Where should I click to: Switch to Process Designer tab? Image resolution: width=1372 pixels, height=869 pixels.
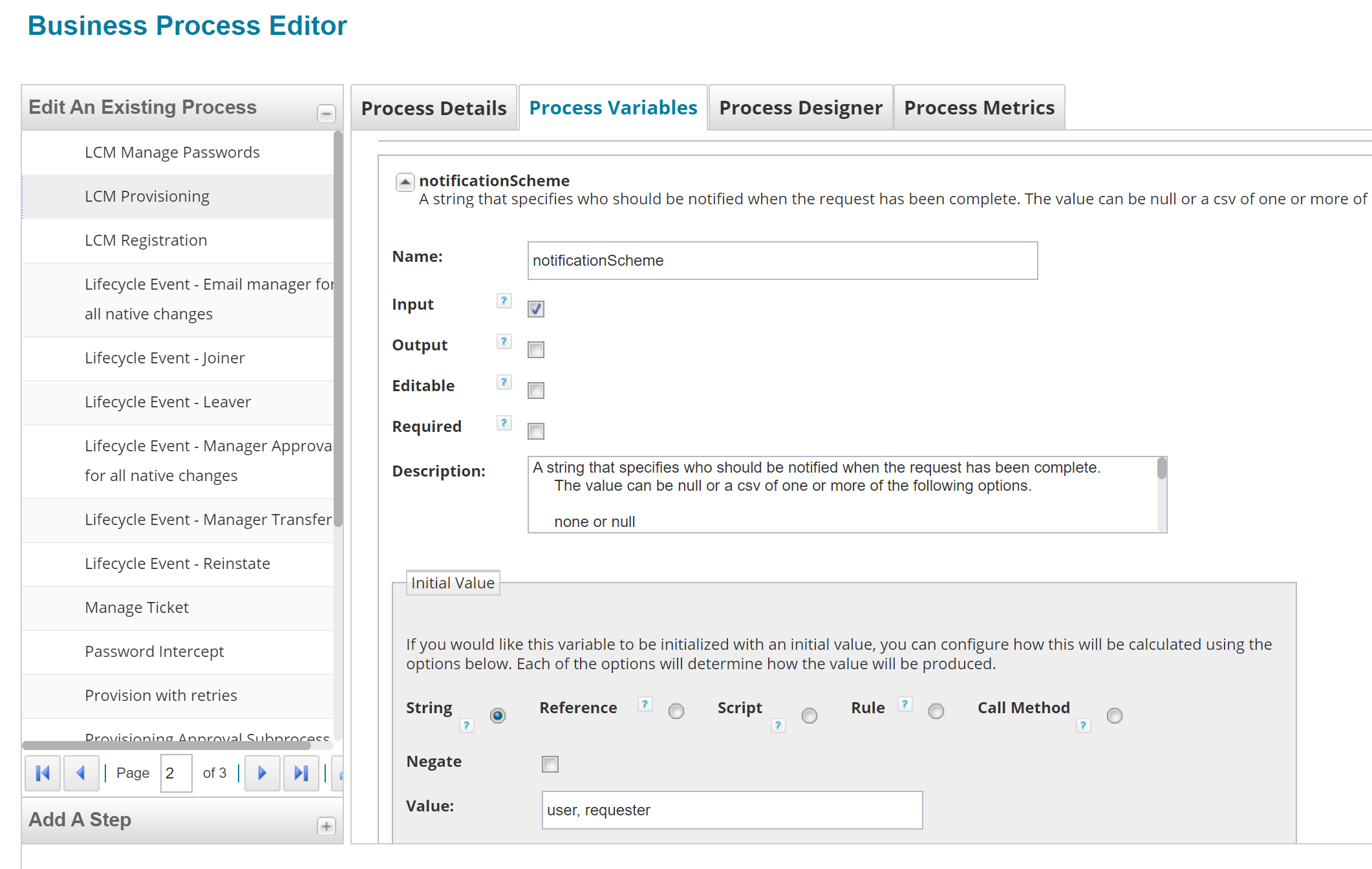pos(800,108)
